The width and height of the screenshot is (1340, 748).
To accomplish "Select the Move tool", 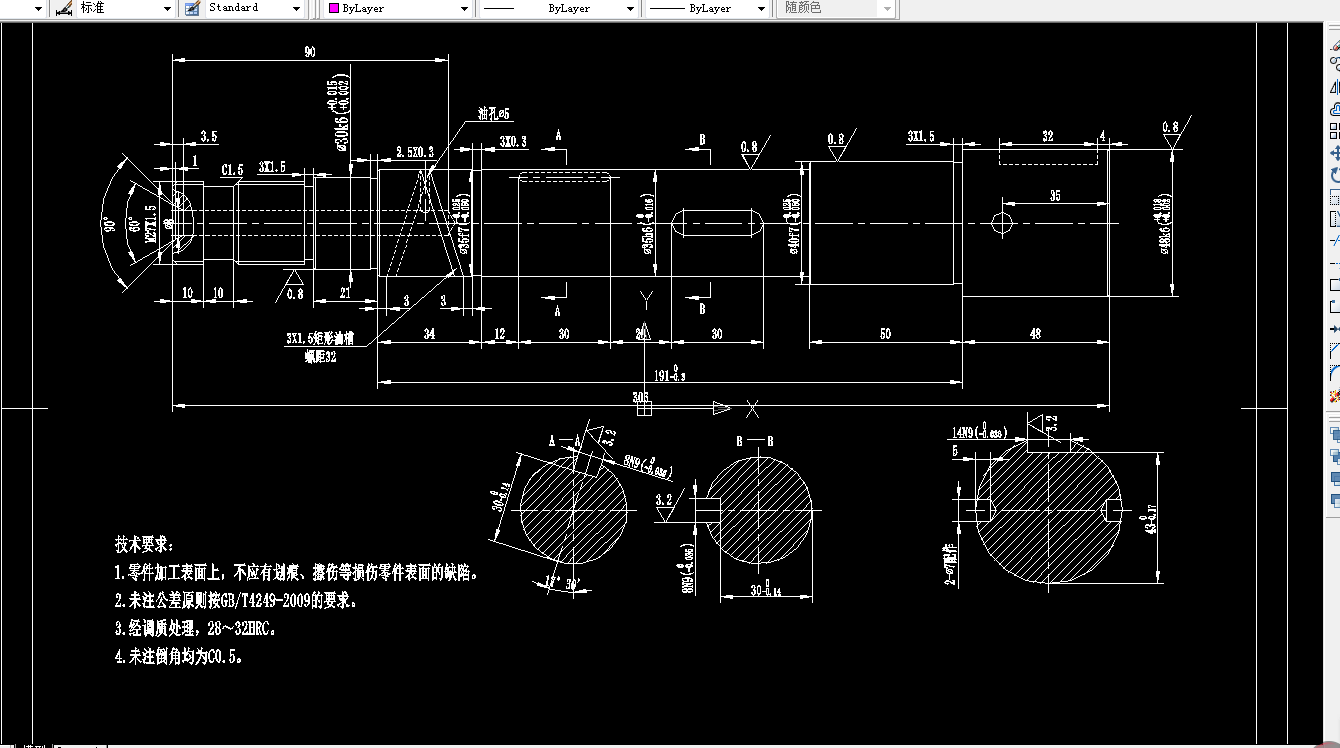I will [x=1334, y=153].
